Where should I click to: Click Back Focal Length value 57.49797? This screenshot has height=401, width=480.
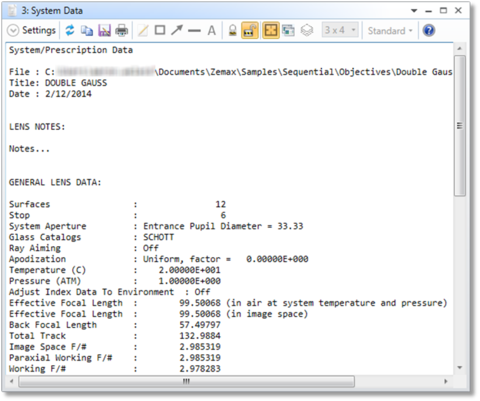[x=200, y=325]
